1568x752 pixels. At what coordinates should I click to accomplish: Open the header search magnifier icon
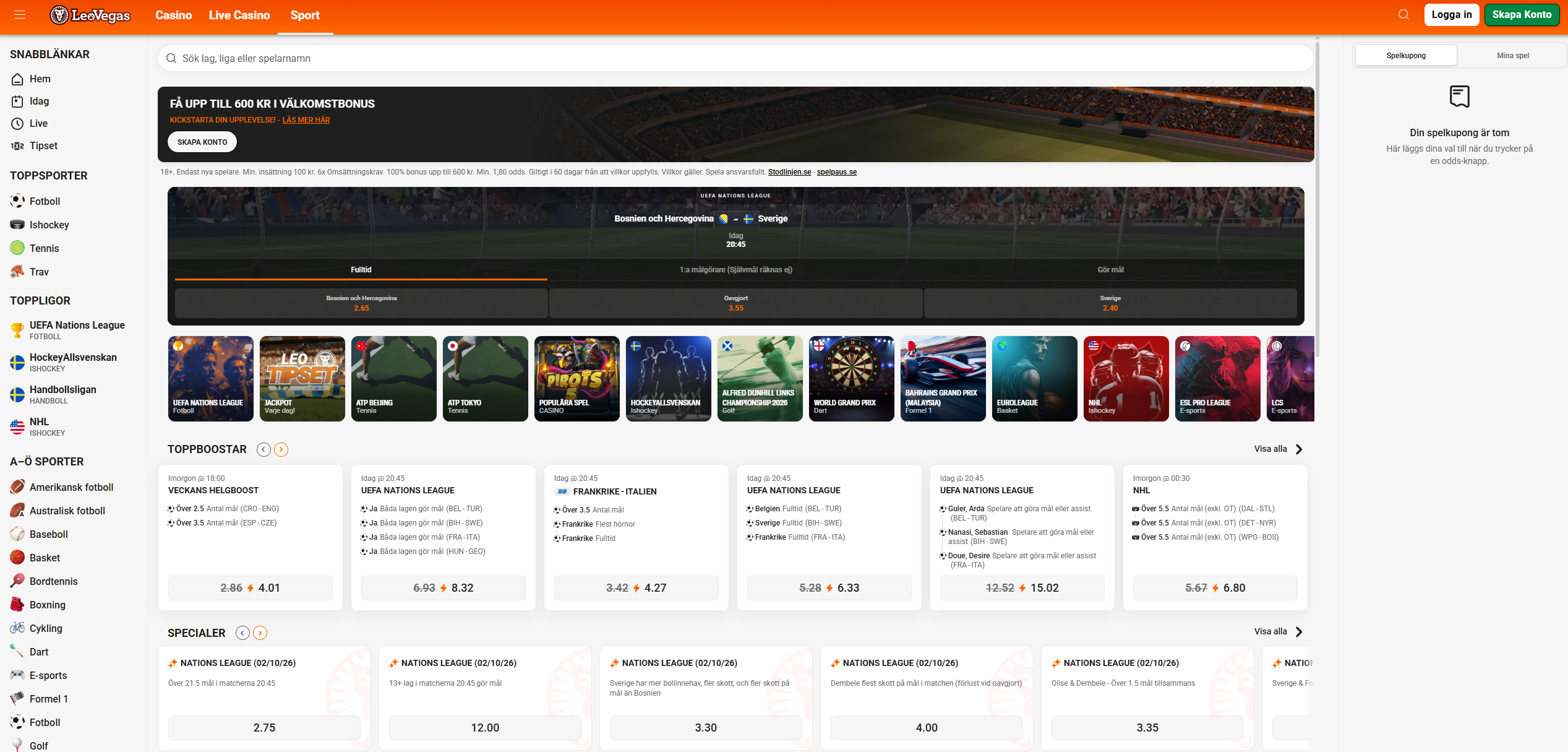point(1404,14)
